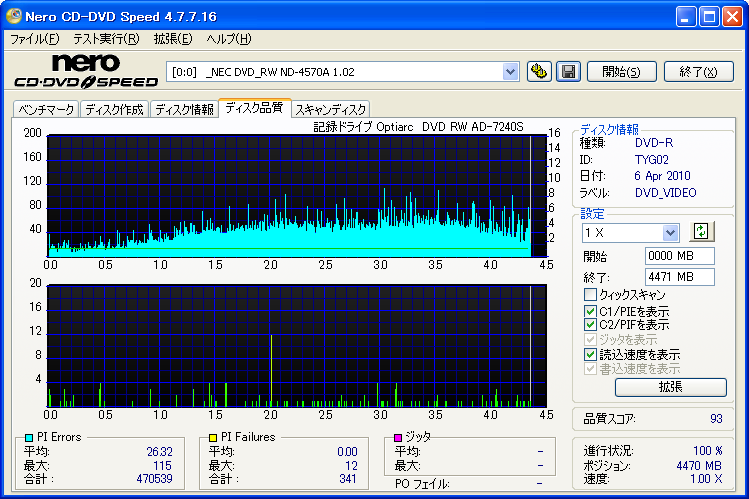Open the drive selection dropdown arrow

[510, 72]
